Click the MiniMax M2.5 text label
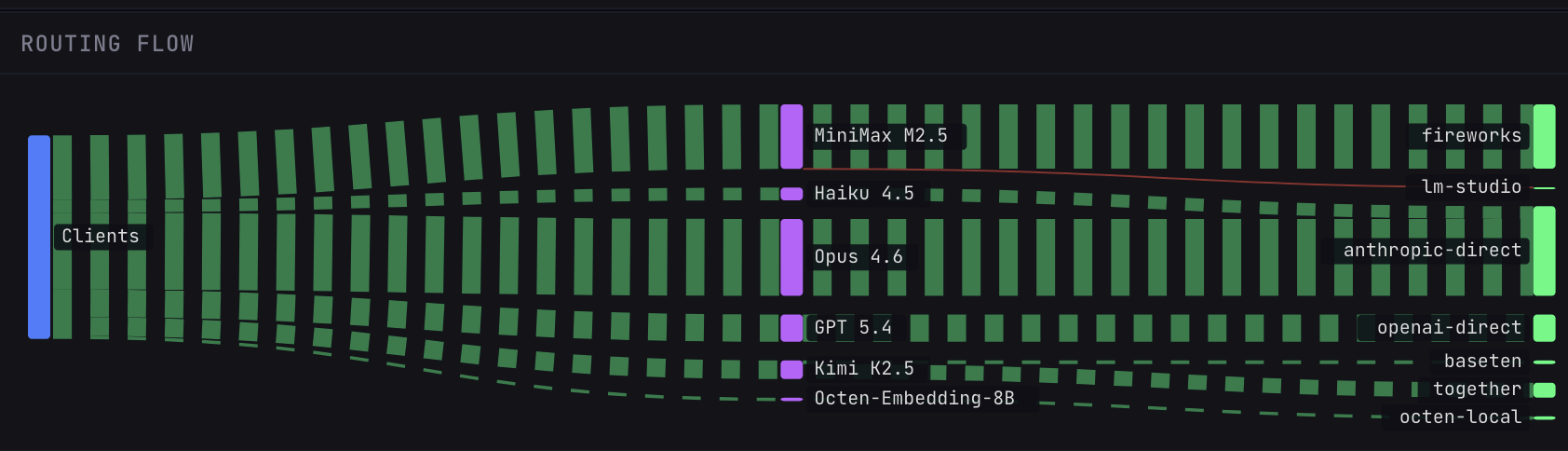The image size is (1568, 451). (x=881, y=136)
